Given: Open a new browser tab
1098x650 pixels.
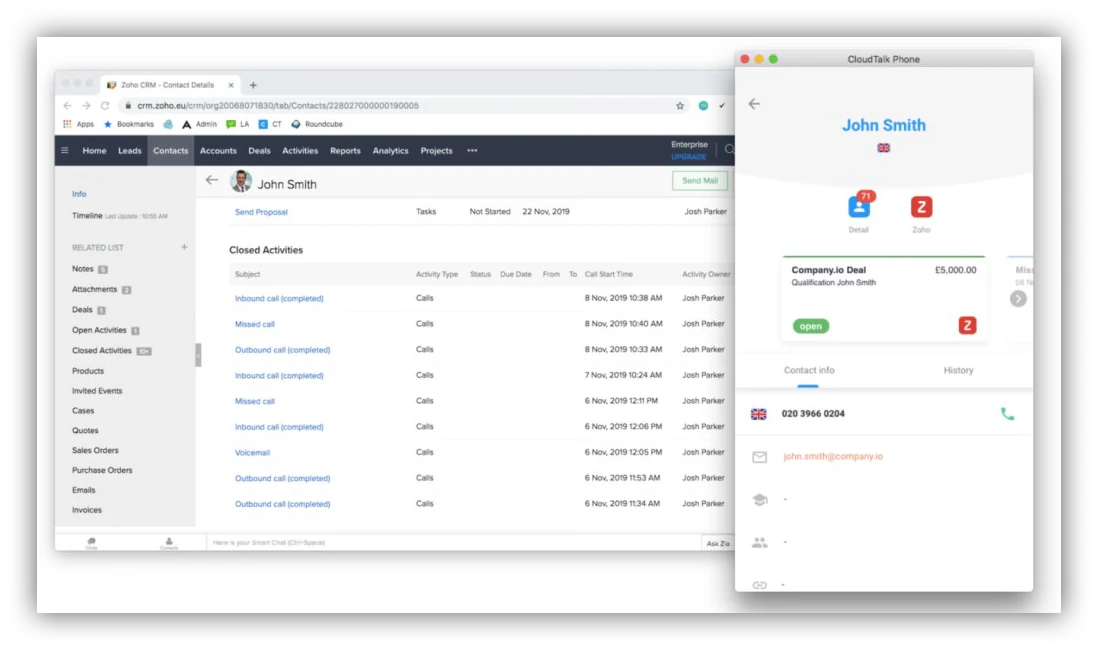Looking at the screenshot, I should point(253,85).
